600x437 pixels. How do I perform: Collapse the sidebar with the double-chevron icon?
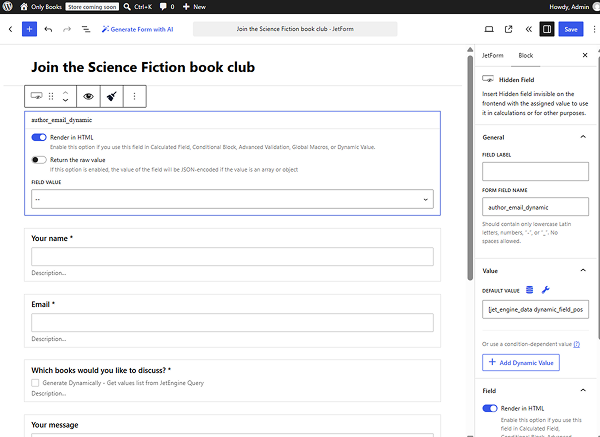pos(528,29)
